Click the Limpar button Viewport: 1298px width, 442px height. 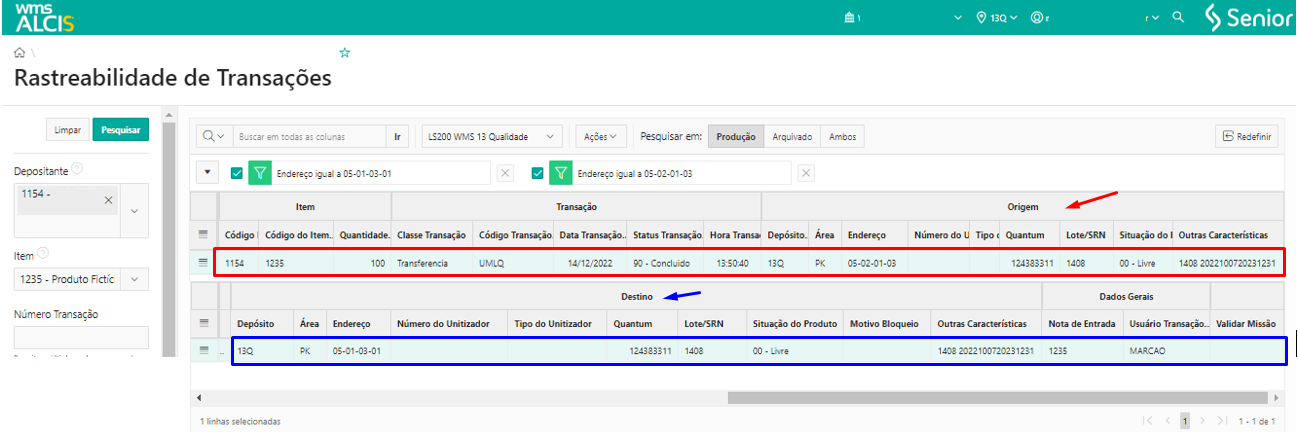67,130
